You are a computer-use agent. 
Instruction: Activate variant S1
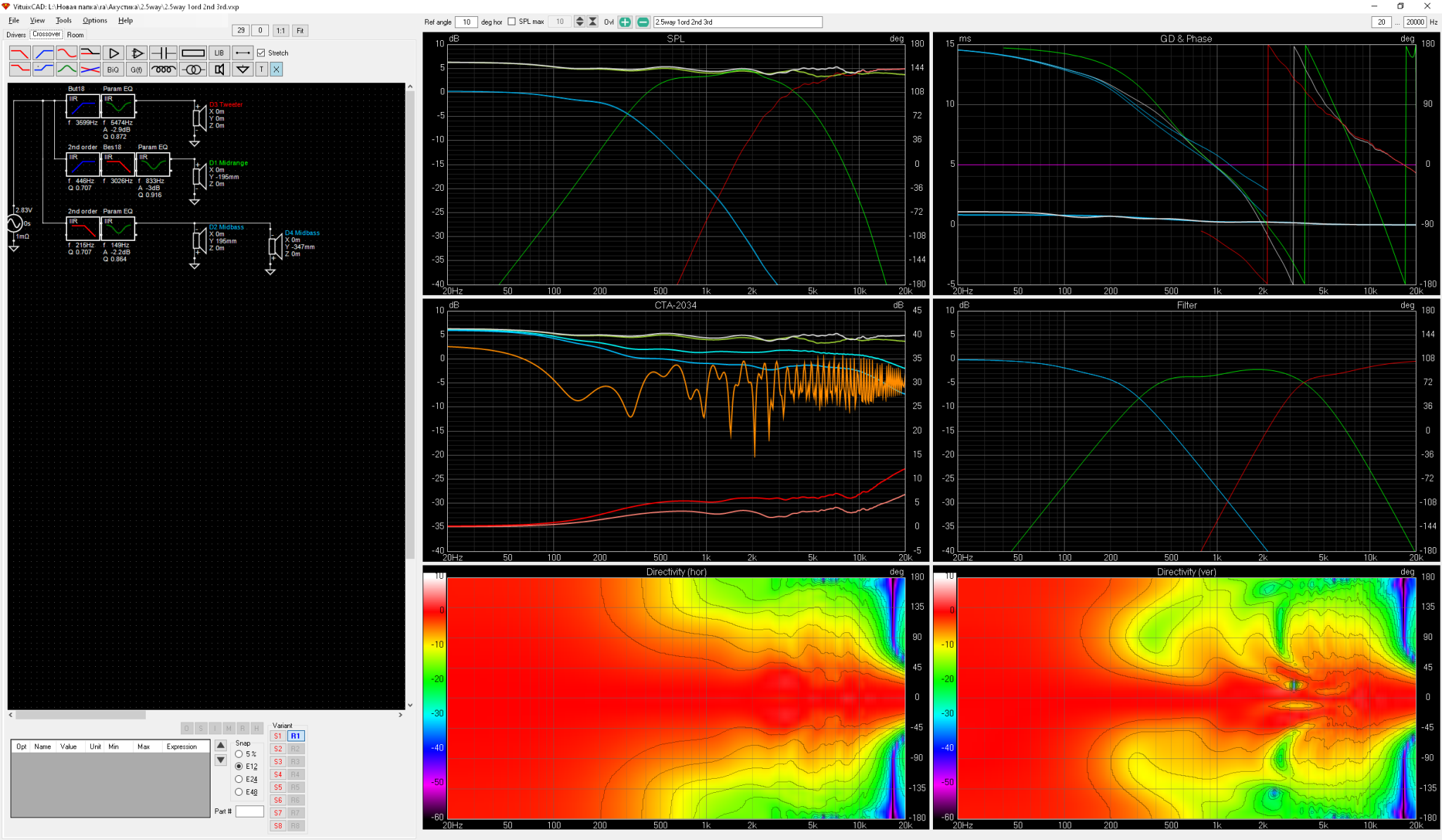(x=278, y=736)
